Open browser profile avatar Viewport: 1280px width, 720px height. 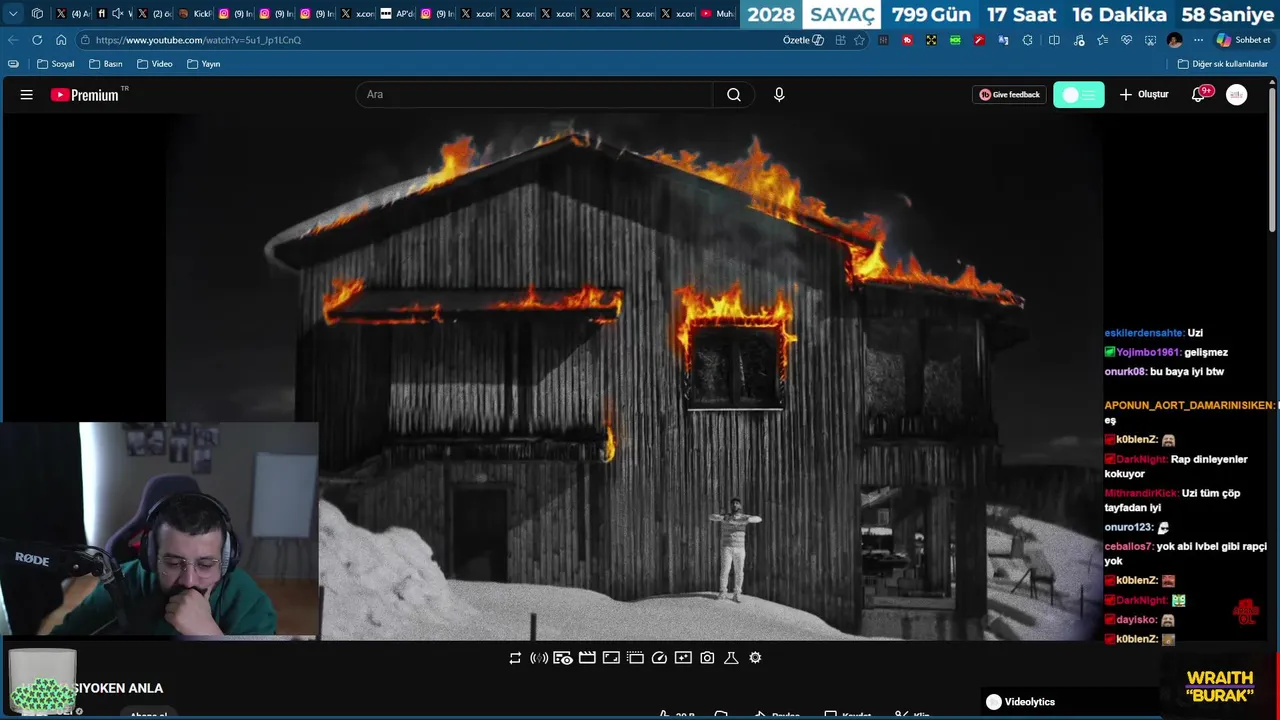pyautogui.click(x=1174, y=40)
